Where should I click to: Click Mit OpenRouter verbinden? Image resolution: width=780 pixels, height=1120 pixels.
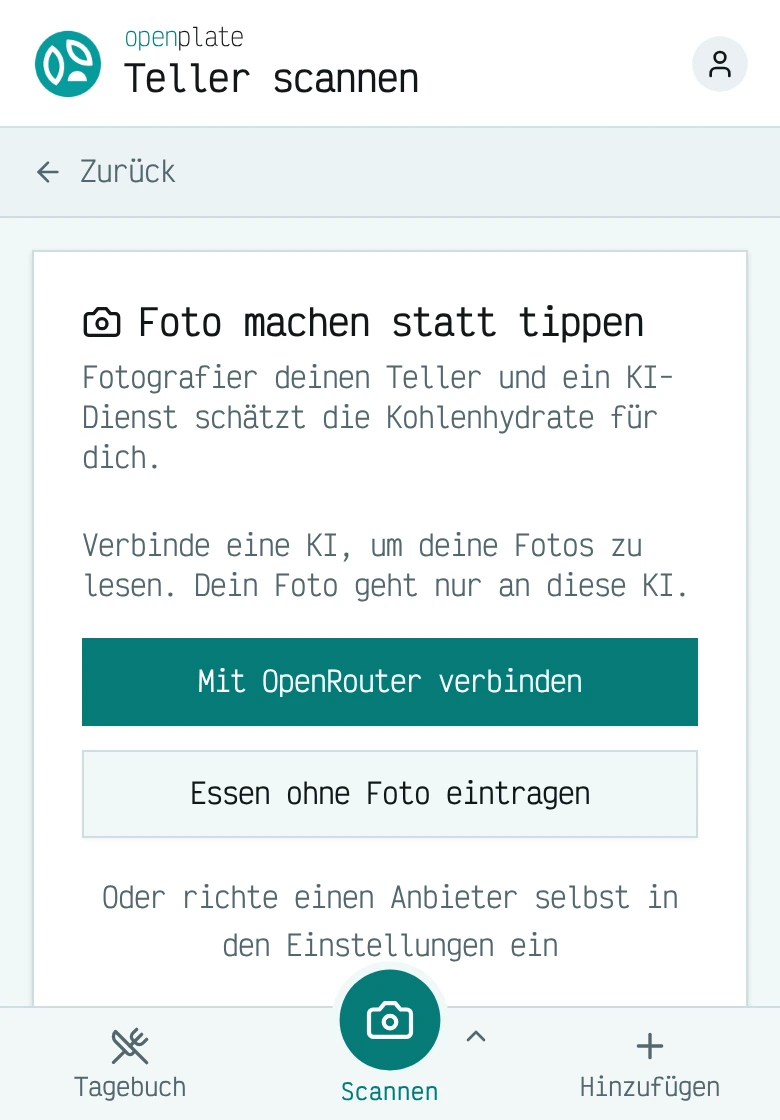tap(390, 681)
